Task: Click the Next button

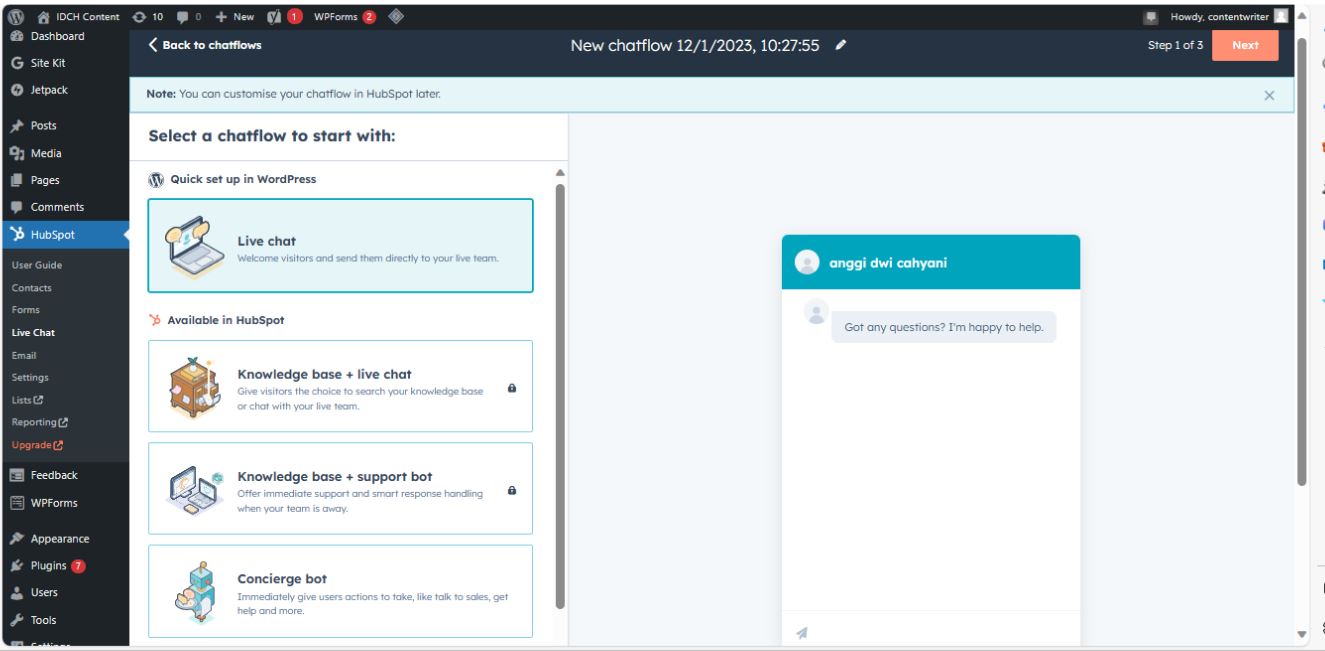Action: [1245, 45]
